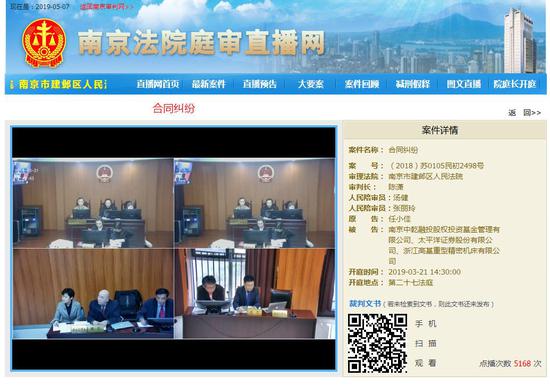
Task: Select the case number (2018)苏0105民初2498号
Action: click(436, 166)
